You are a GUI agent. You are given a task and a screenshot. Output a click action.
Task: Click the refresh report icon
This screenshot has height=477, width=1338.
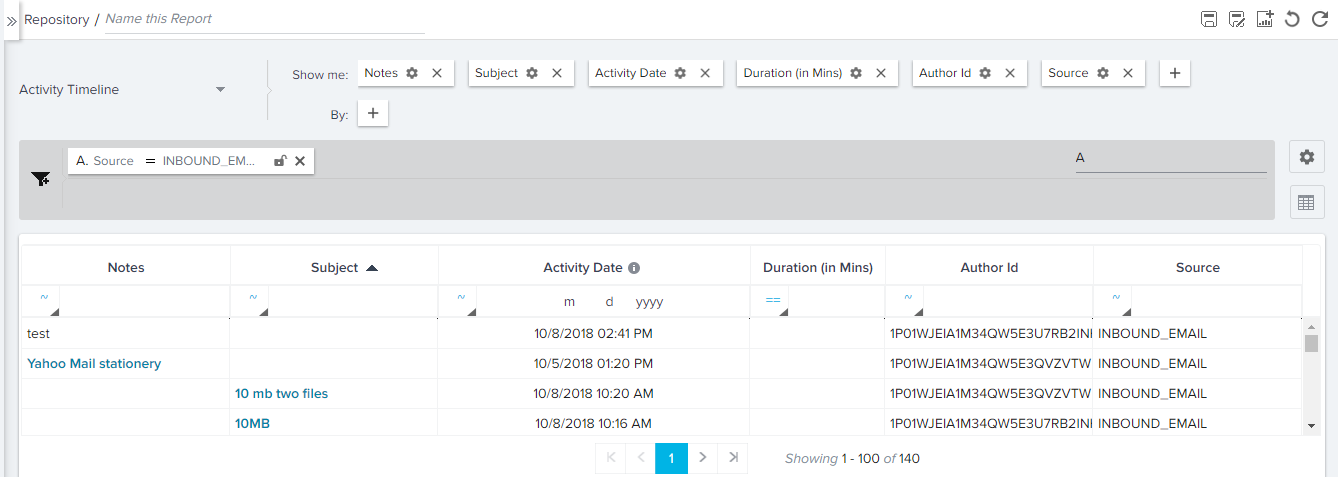coord(1319,19)
